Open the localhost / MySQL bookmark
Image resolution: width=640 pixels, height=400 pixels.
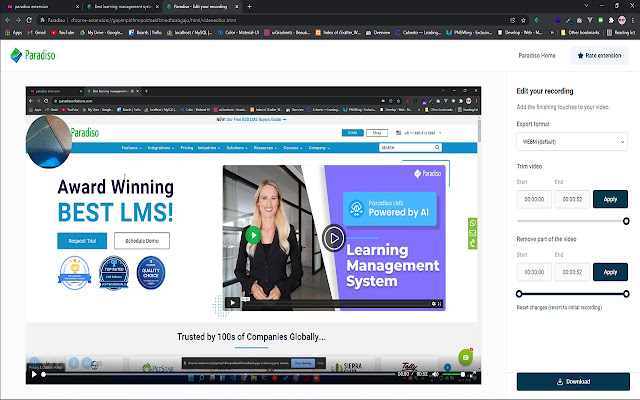pyautogui.click(x=189, y=32)
